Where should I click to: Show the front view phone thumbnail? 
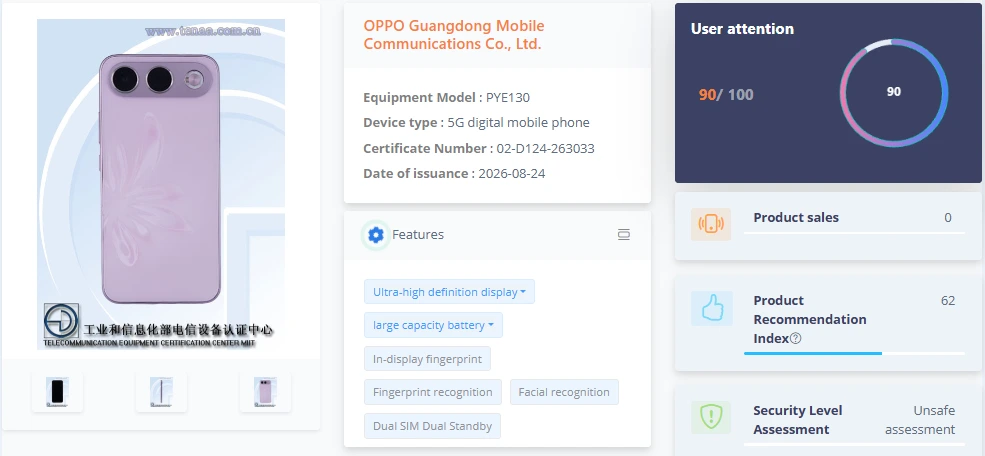(x=57, y=392)
